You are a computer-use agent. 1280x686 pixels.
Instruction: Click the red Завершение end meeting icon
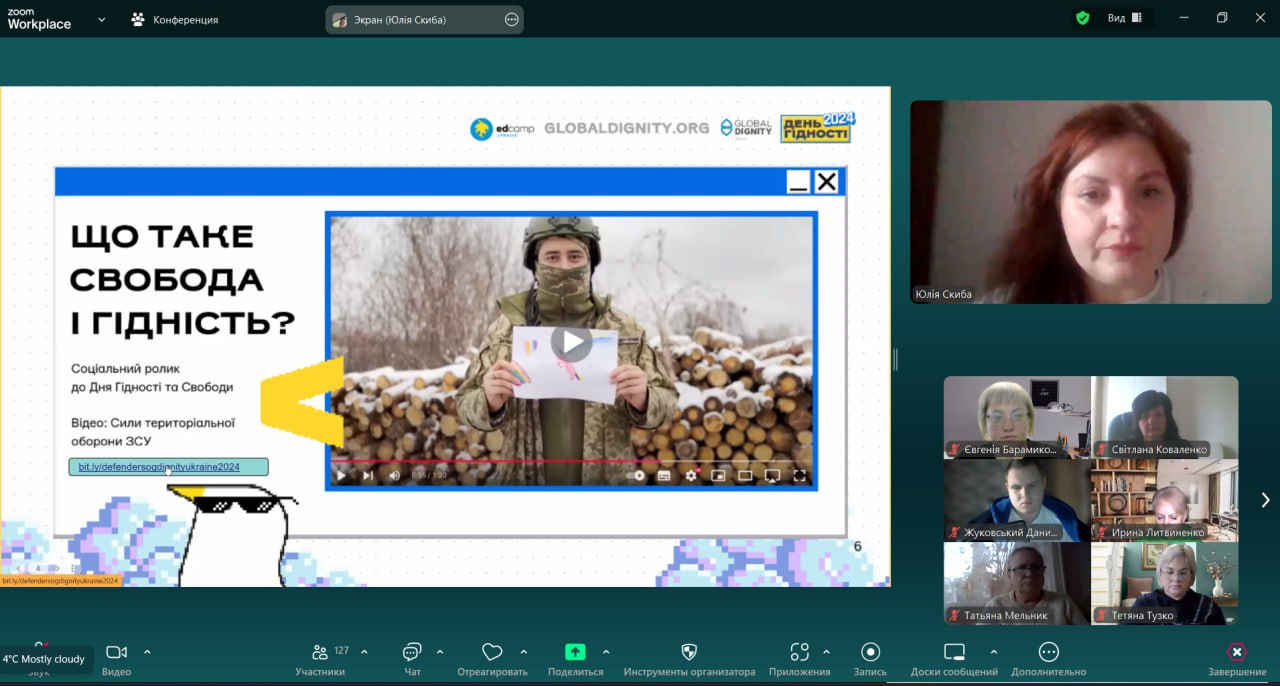pyautogui.click(x=1237, y=652)
